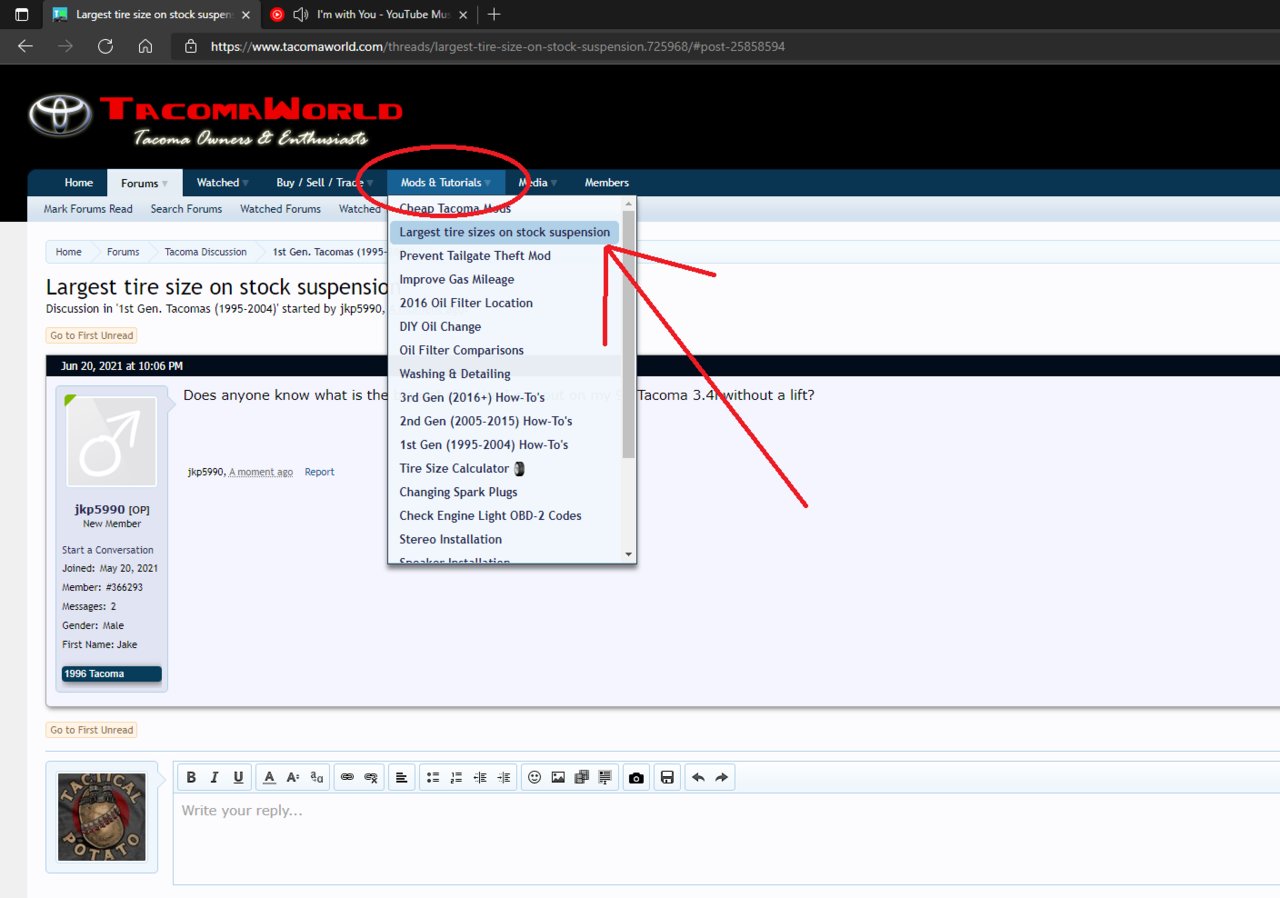Click the Watched Forums sub-nav link
Viewport: 1280px width, 898px height.
[280, 209]
